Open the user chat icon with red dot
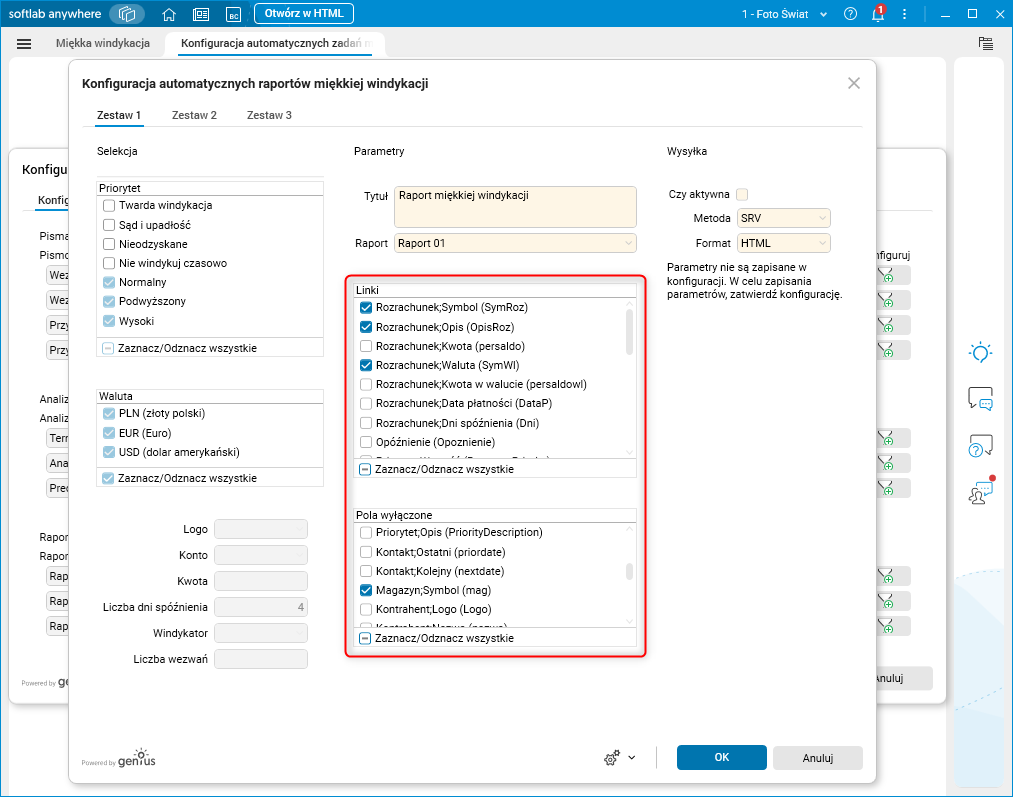The width and height of the screenshot is (1013, 797). pyautogui.click(x=980, y=491)
